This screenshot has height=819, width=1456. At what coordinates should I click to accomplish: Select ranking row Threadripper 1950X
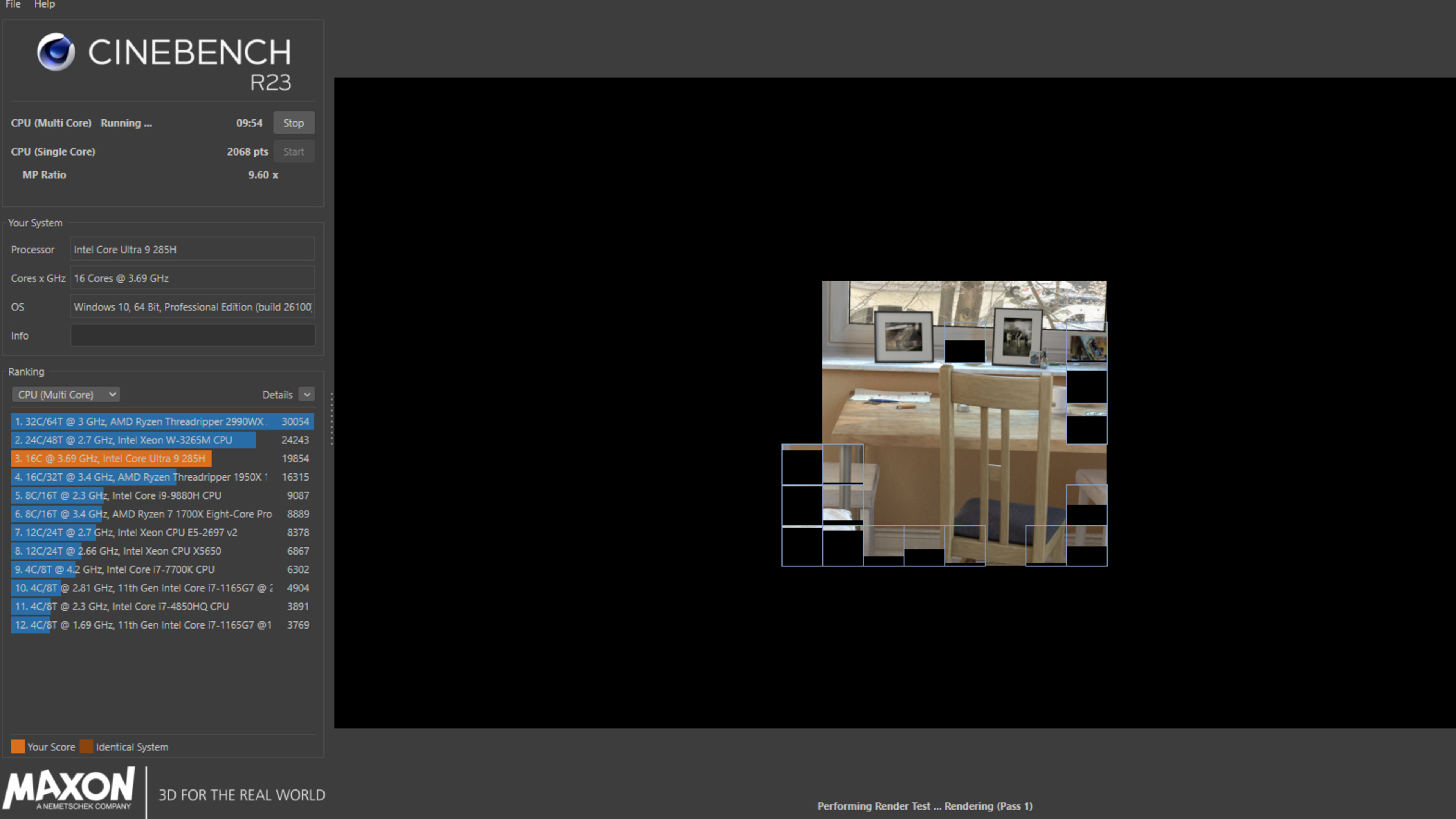coord(162,477)
